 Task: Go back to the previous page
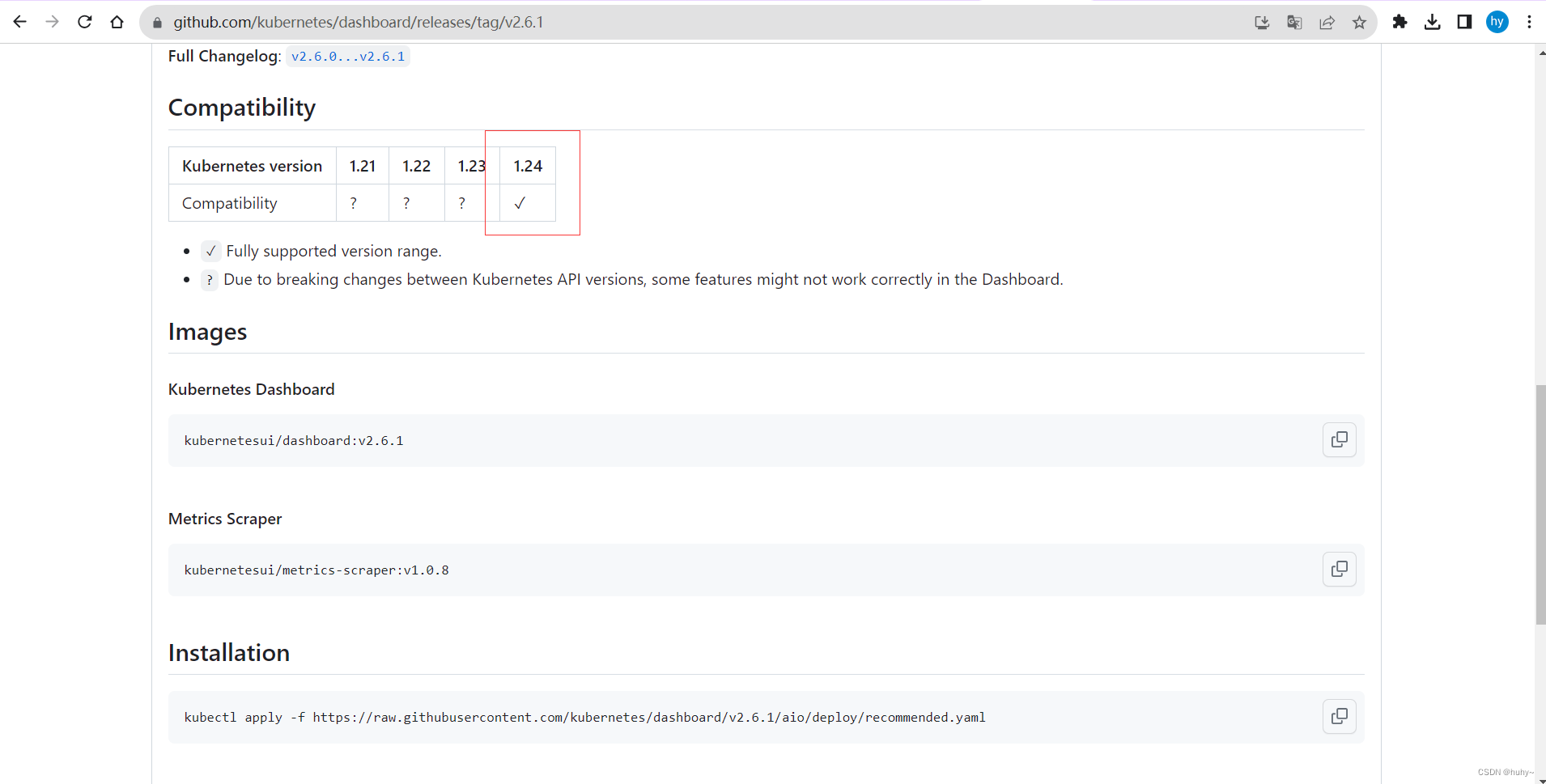[20, 22]
